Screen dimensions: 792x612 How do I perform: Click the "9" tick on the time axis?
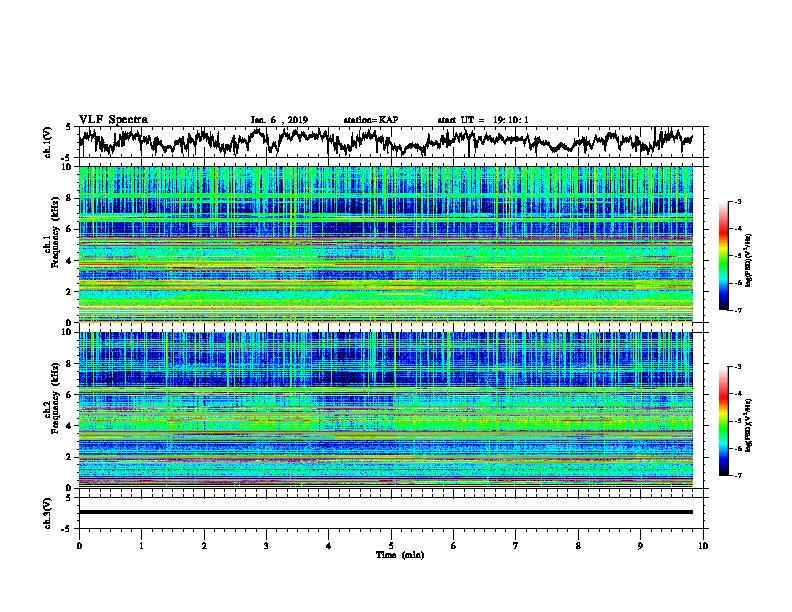click(x=640, y=546)
